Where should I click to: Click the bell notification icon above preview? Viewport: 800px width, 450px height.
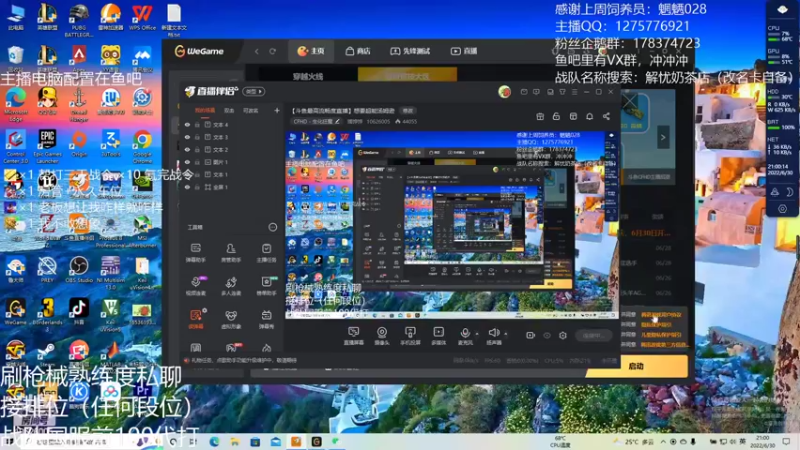point(589,116)
